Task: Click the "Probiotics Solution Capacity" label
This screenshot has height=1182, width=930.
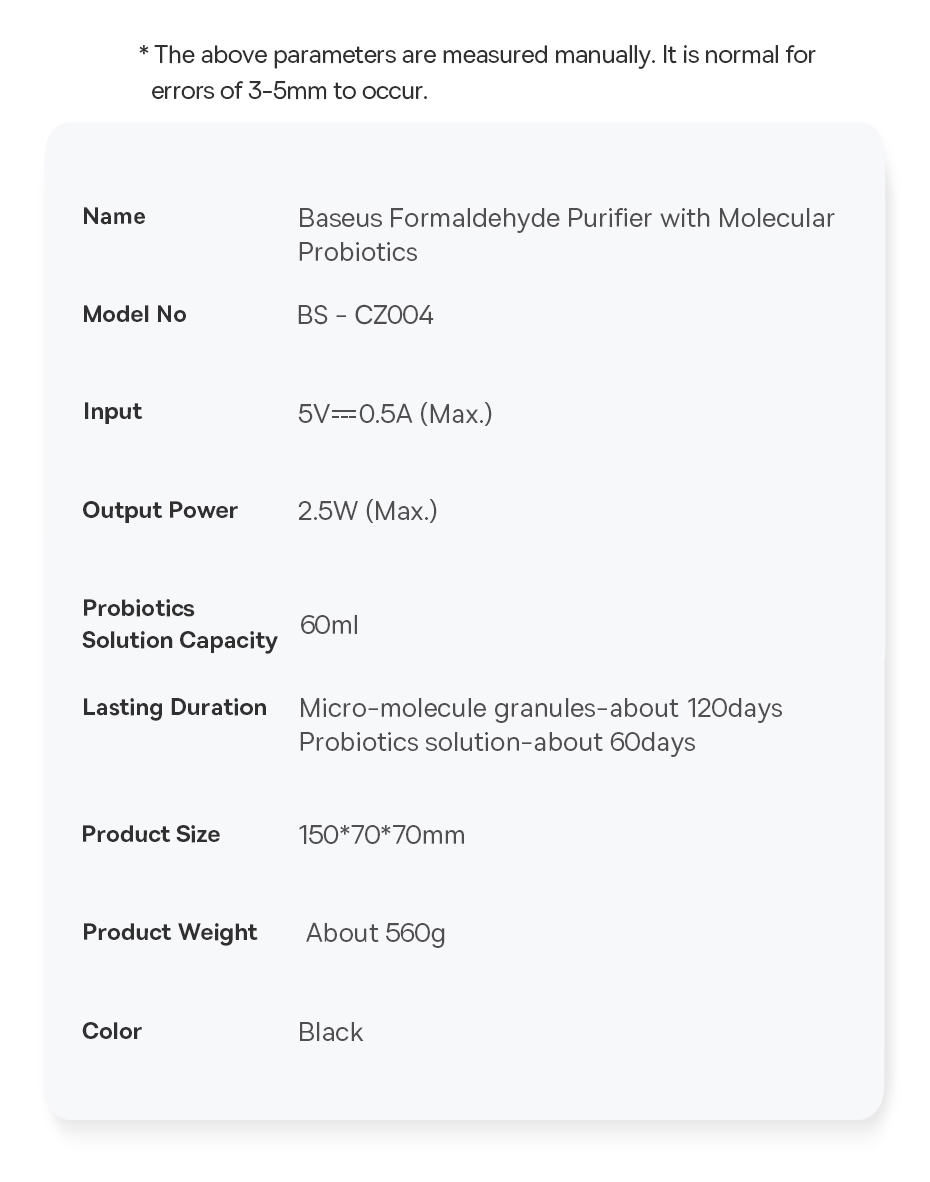Action: [179, 624]
